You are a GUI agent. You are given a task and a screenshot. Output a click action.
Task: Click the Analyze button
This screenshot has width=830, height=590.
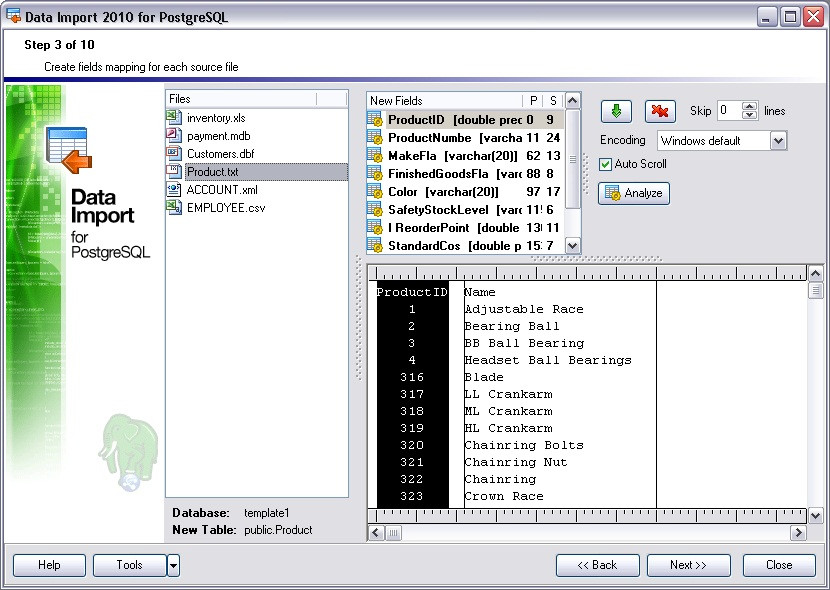pos(634,193)
